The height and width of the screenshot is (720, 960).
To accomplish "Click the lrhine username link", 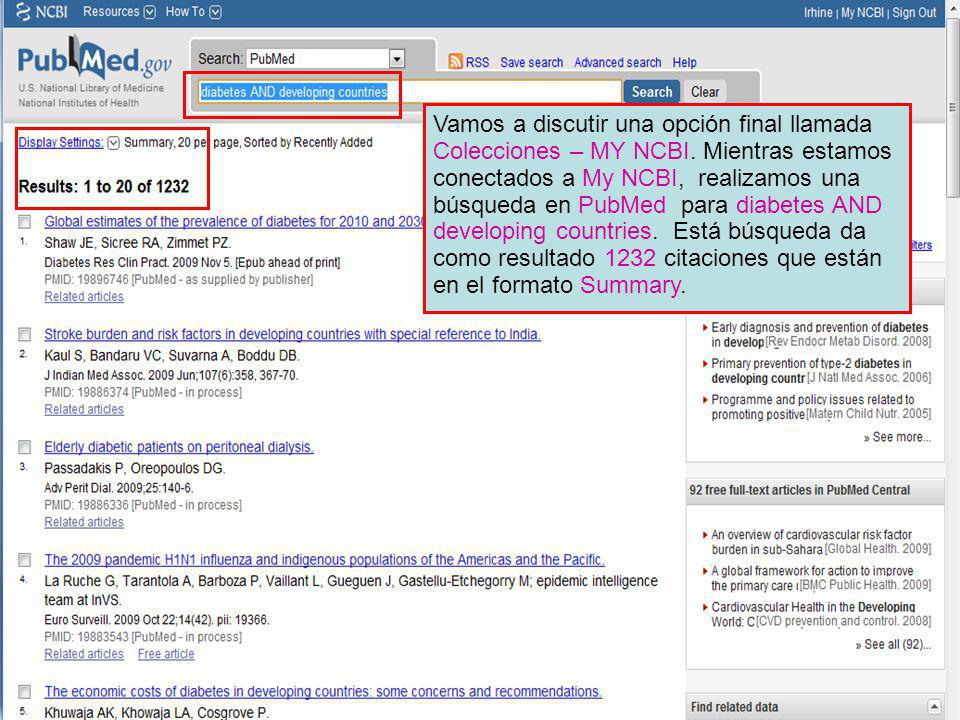I will [819, 12].
